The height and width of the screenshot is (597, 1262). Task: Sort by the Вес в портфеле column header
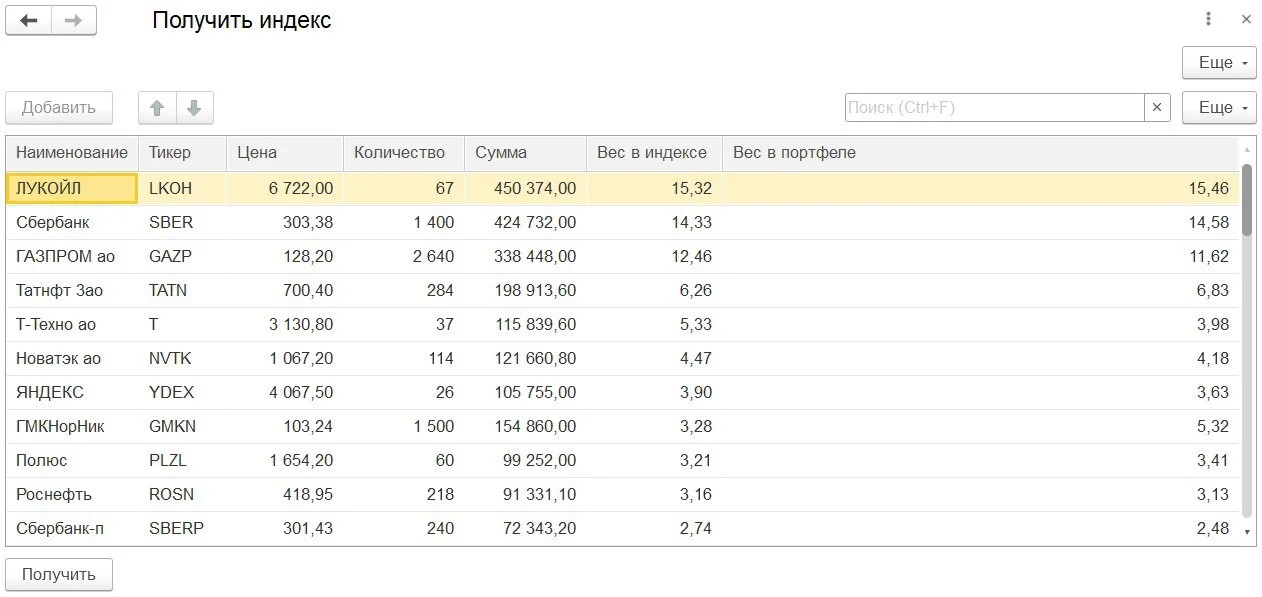coord(980,153)
